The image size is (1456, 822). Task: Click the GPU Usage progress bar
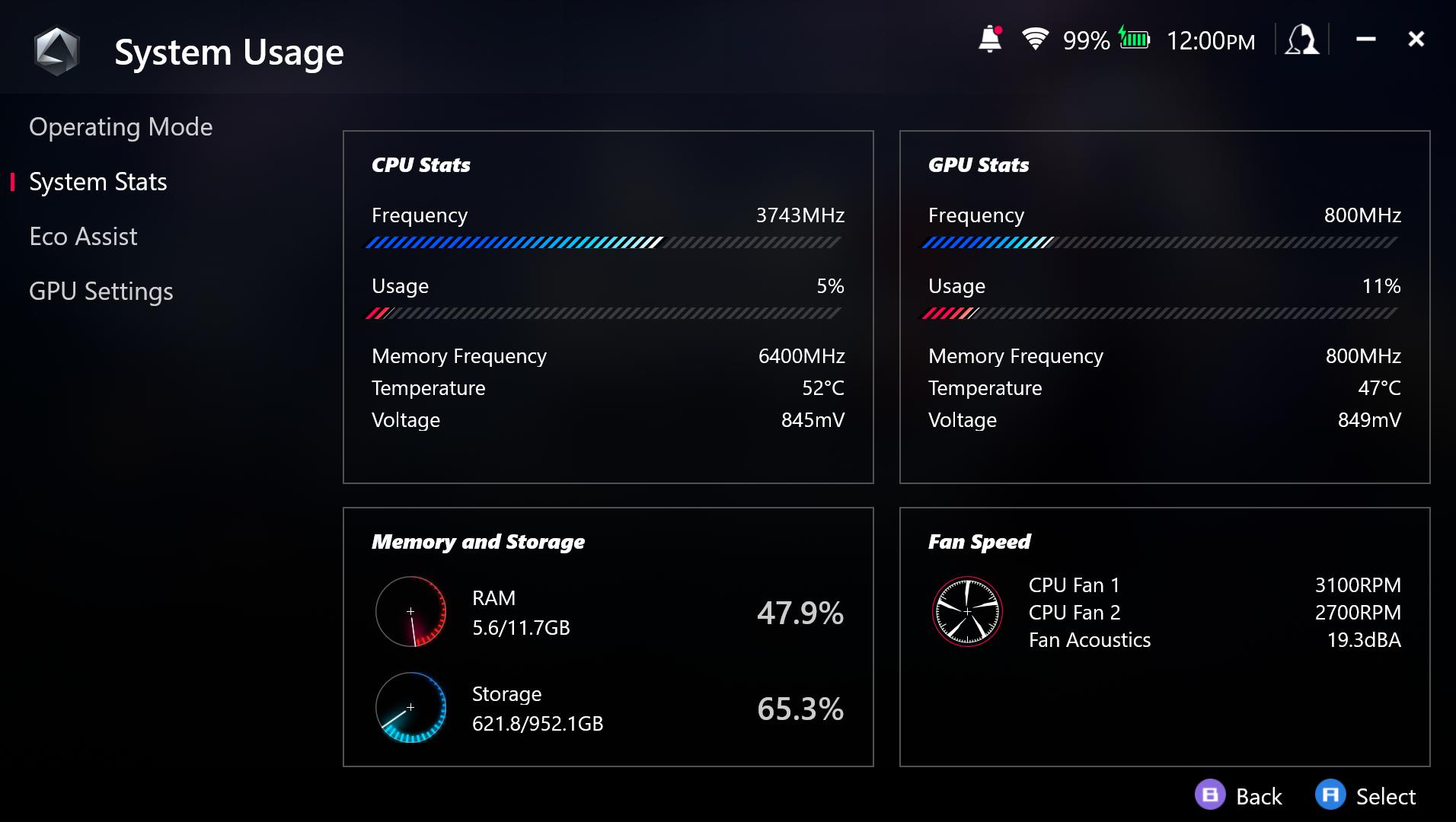(1160, 314)
